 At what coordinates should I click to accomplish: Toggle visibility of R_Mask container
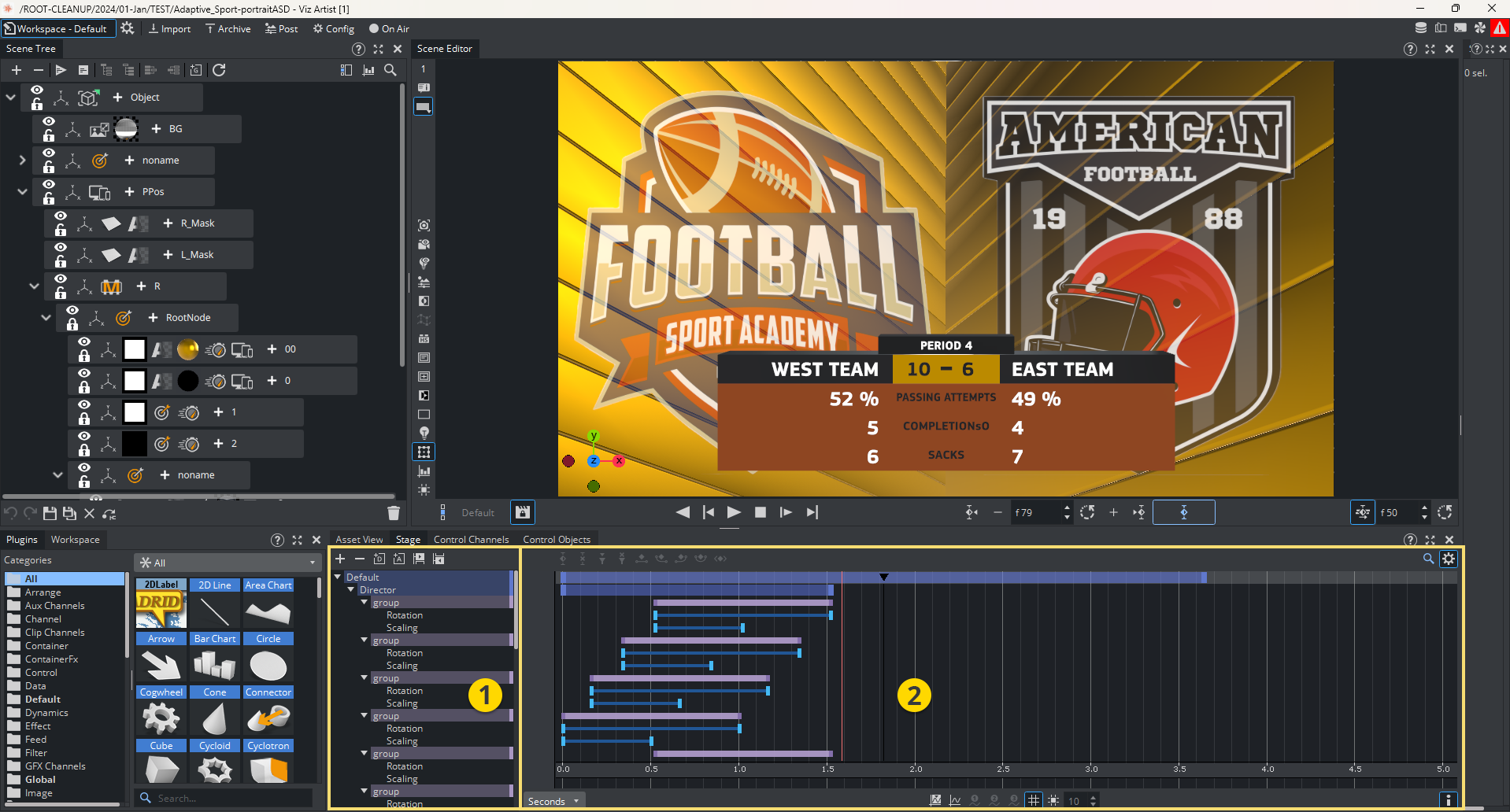pos(61,216)
